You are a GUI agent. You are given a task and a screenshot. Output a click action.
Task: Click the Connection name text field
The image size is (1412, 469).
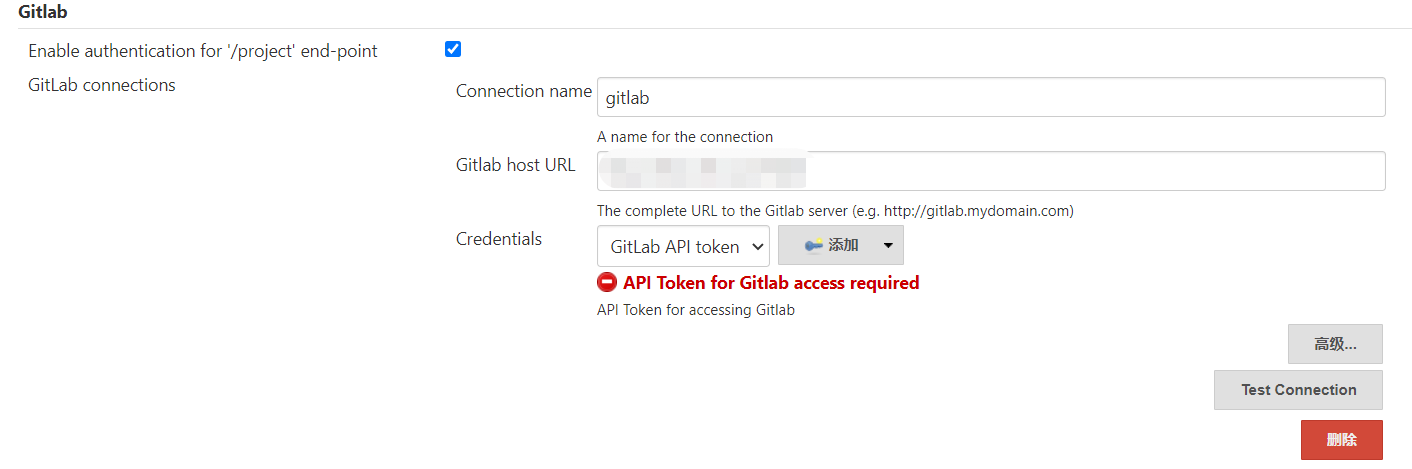pos(990,97)
